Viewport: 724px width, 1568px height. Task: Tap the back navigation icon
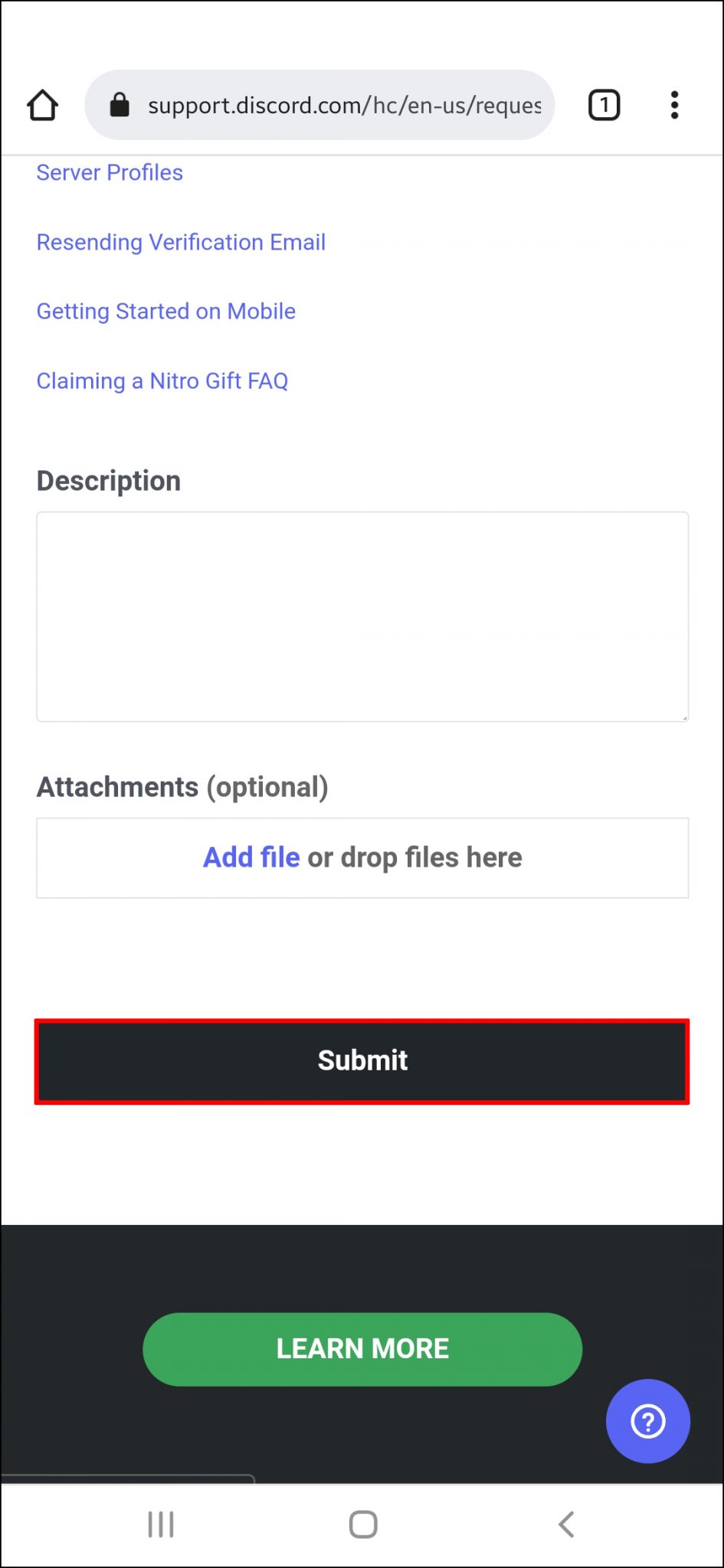click(x=565, y=1524)
